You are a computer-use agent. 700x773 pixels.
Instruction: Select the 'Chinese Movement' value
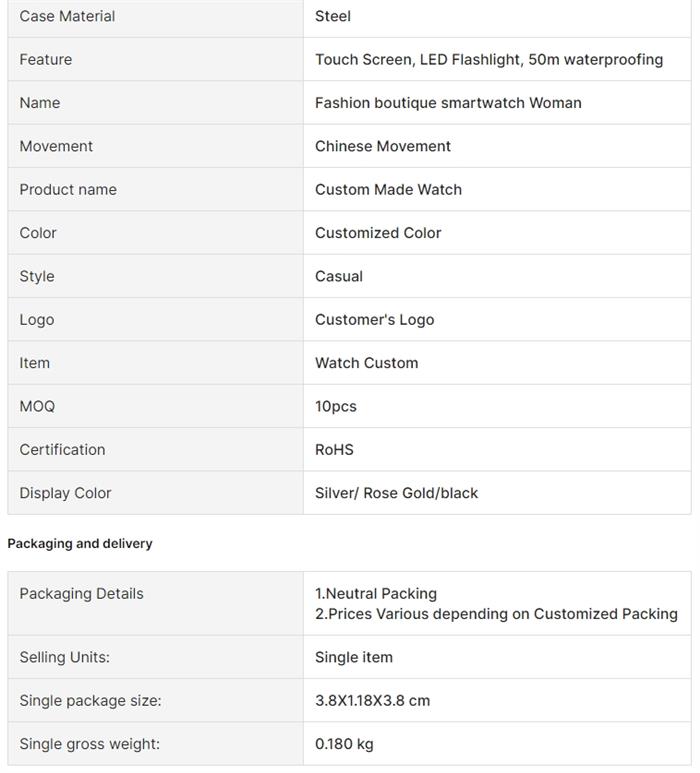383,146
